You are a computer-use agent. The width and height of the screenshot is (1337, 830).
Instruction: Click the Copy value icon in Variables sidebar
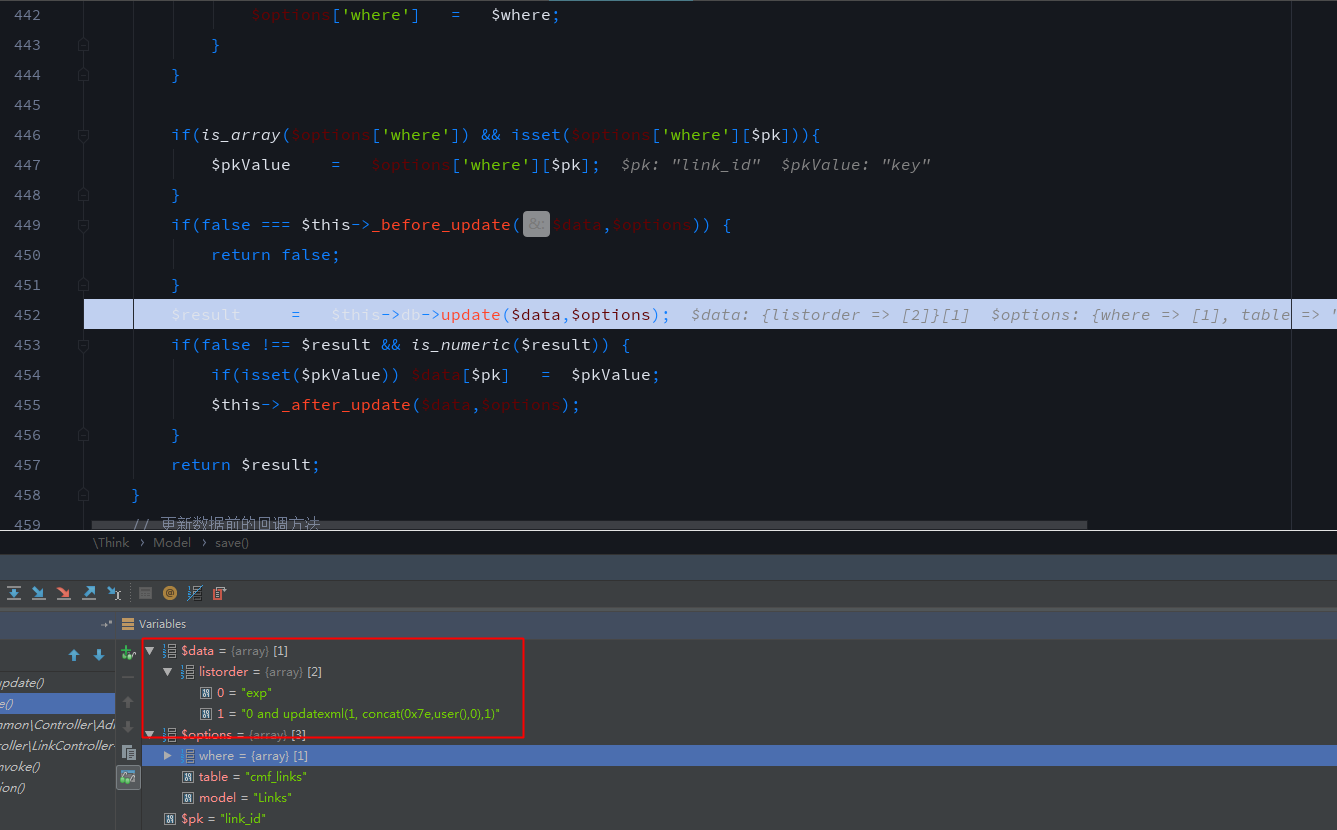(x=128, y=752)
